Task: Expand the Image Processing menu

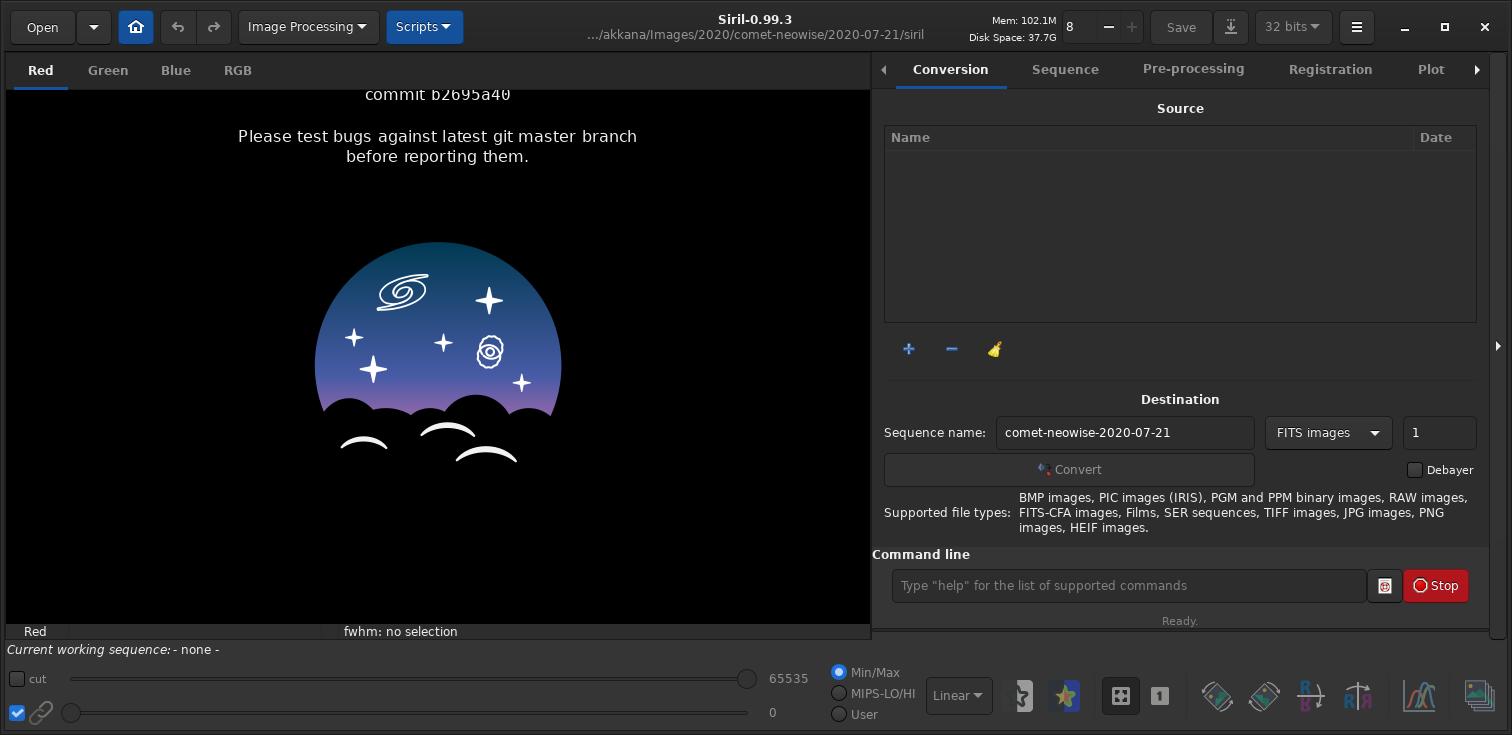Action: (308, 27)
